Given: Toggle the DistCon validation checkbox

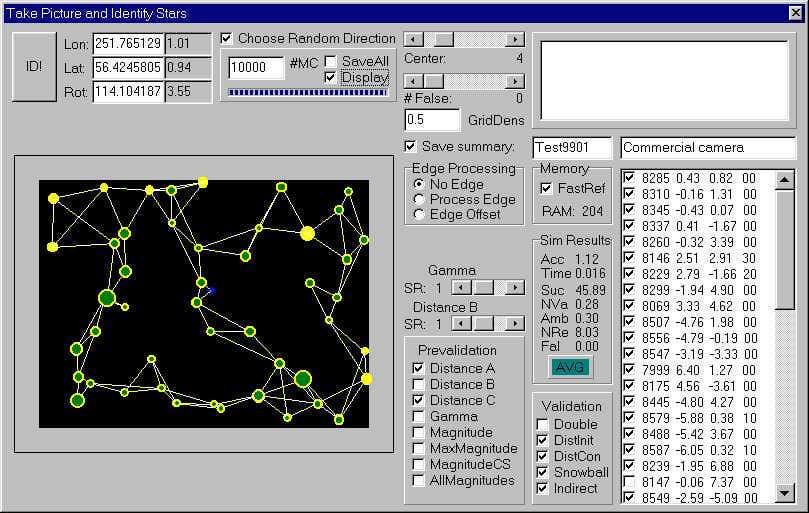Looking at the screenshot, I should tap(542, 456).
